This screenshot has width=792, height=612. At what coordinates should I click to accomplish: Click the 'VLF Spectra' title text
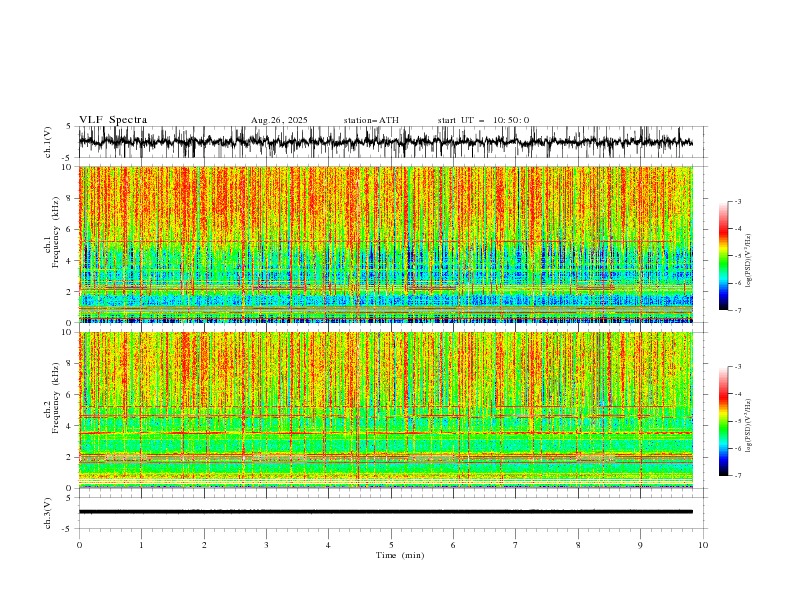point(113,120)
